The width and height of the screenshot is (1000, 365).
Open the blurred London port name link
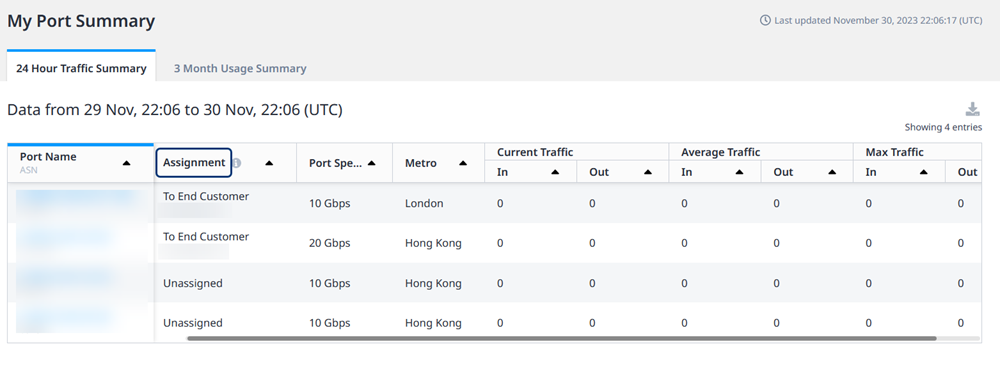pyautogui.click(x=76, y=198)
